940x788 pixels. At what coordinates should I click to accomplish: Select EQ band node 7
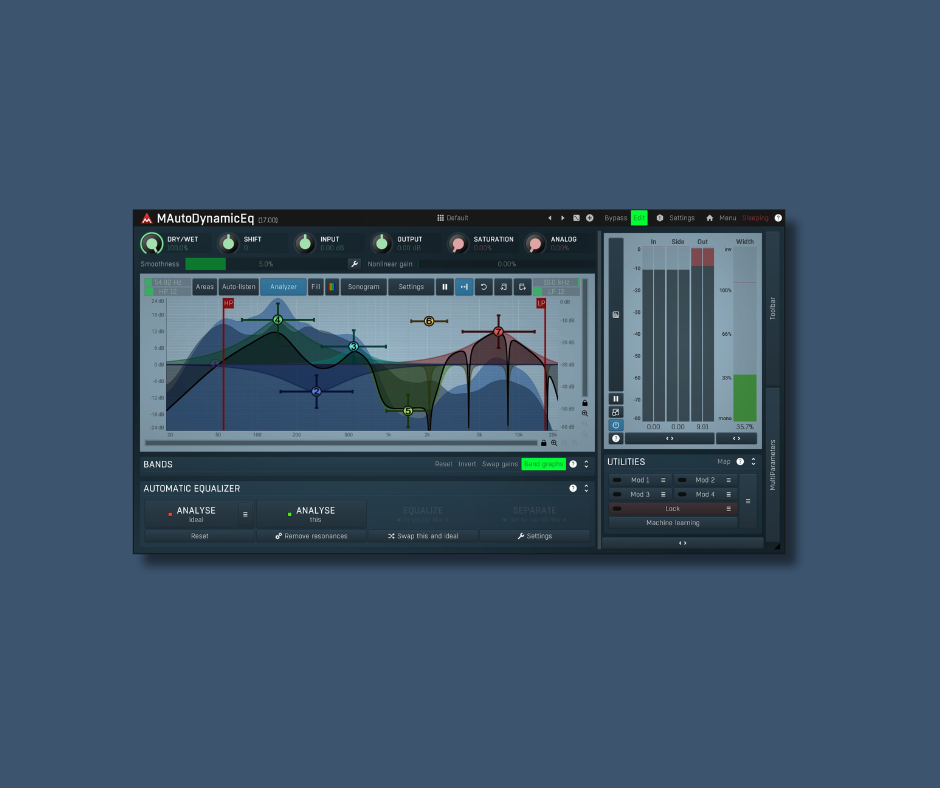(498, 332)
